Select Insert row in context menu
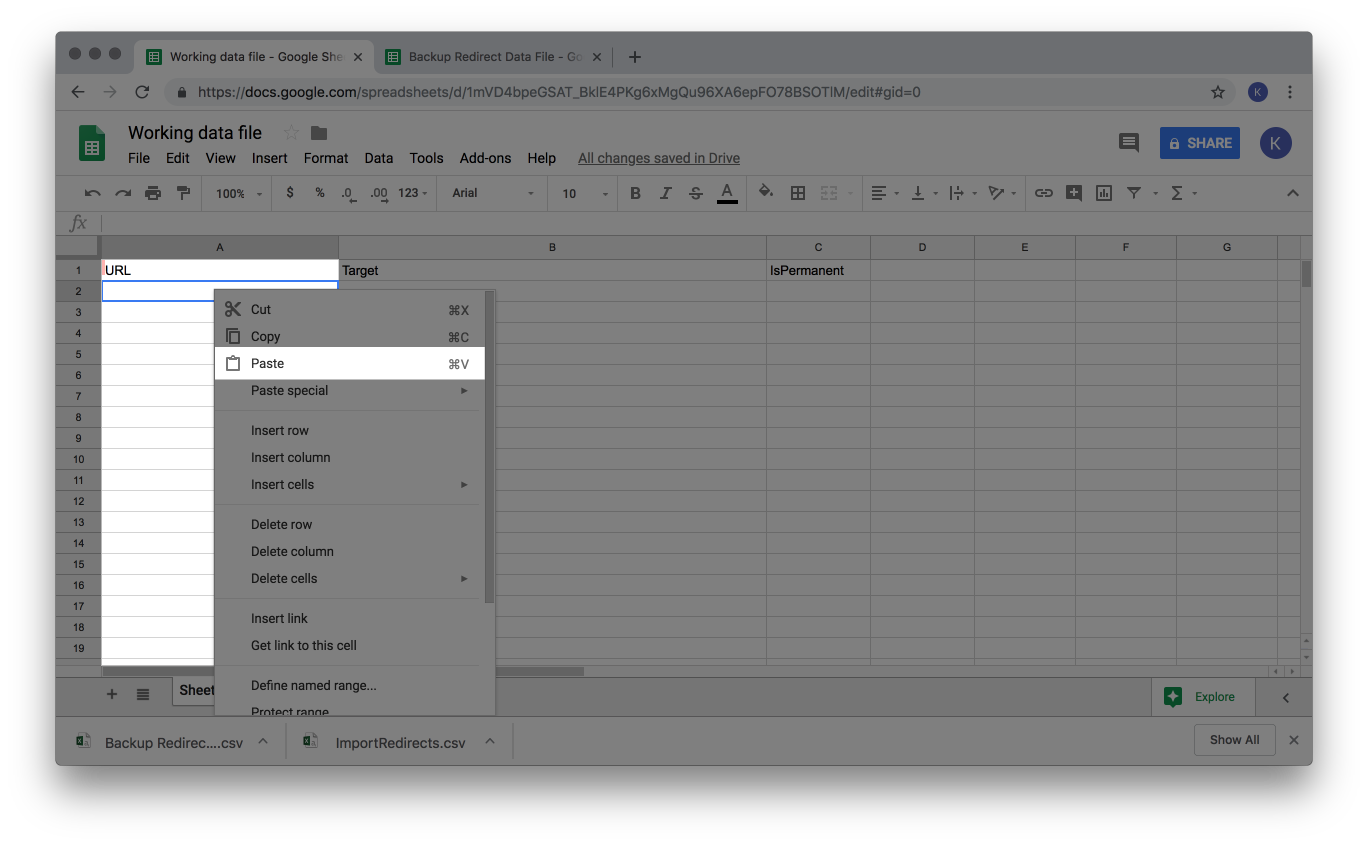 tap(349, 431)
